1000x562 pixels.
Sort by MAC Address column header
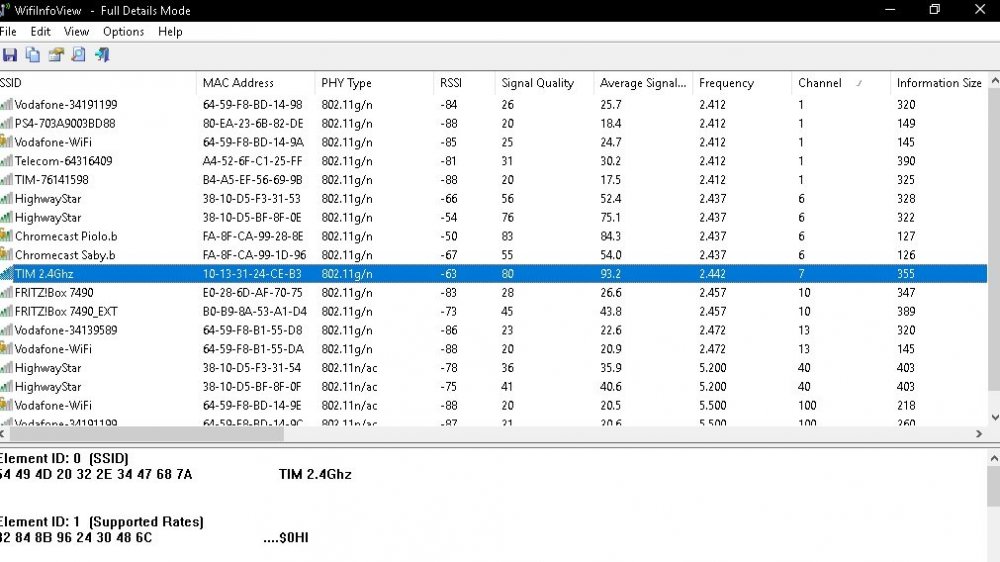(x=255, y=83)
